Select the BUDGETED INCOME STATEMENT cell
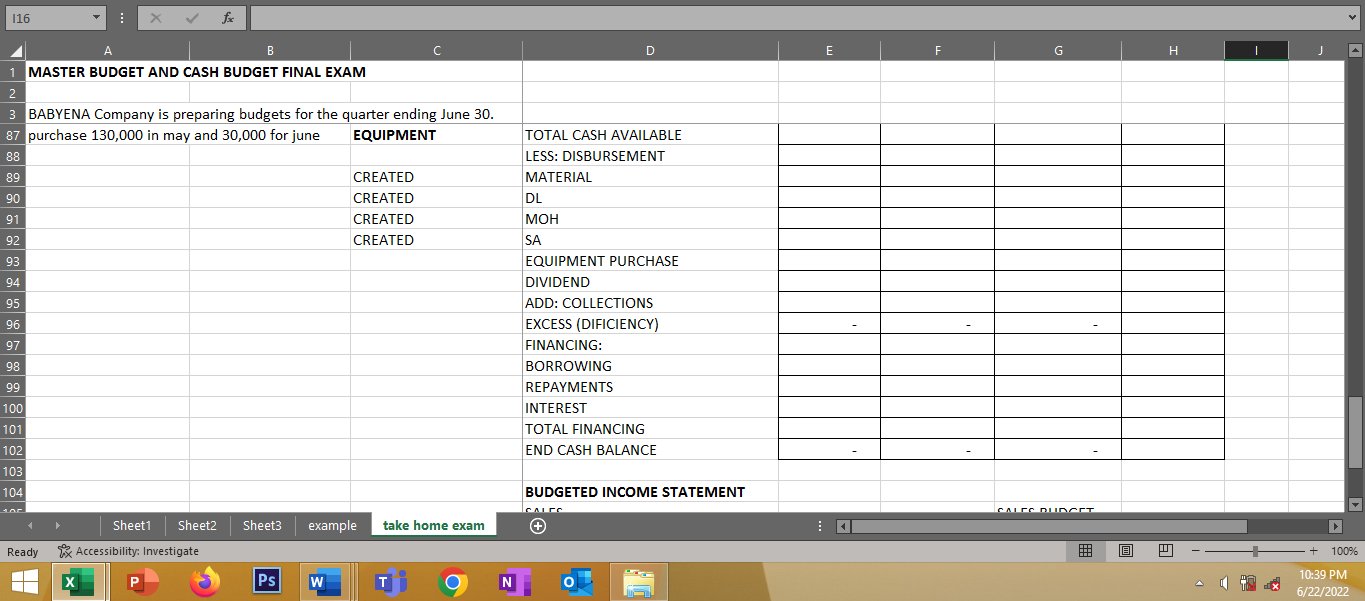Screen dimensions: 1365x601 click(x=650, y=492)
